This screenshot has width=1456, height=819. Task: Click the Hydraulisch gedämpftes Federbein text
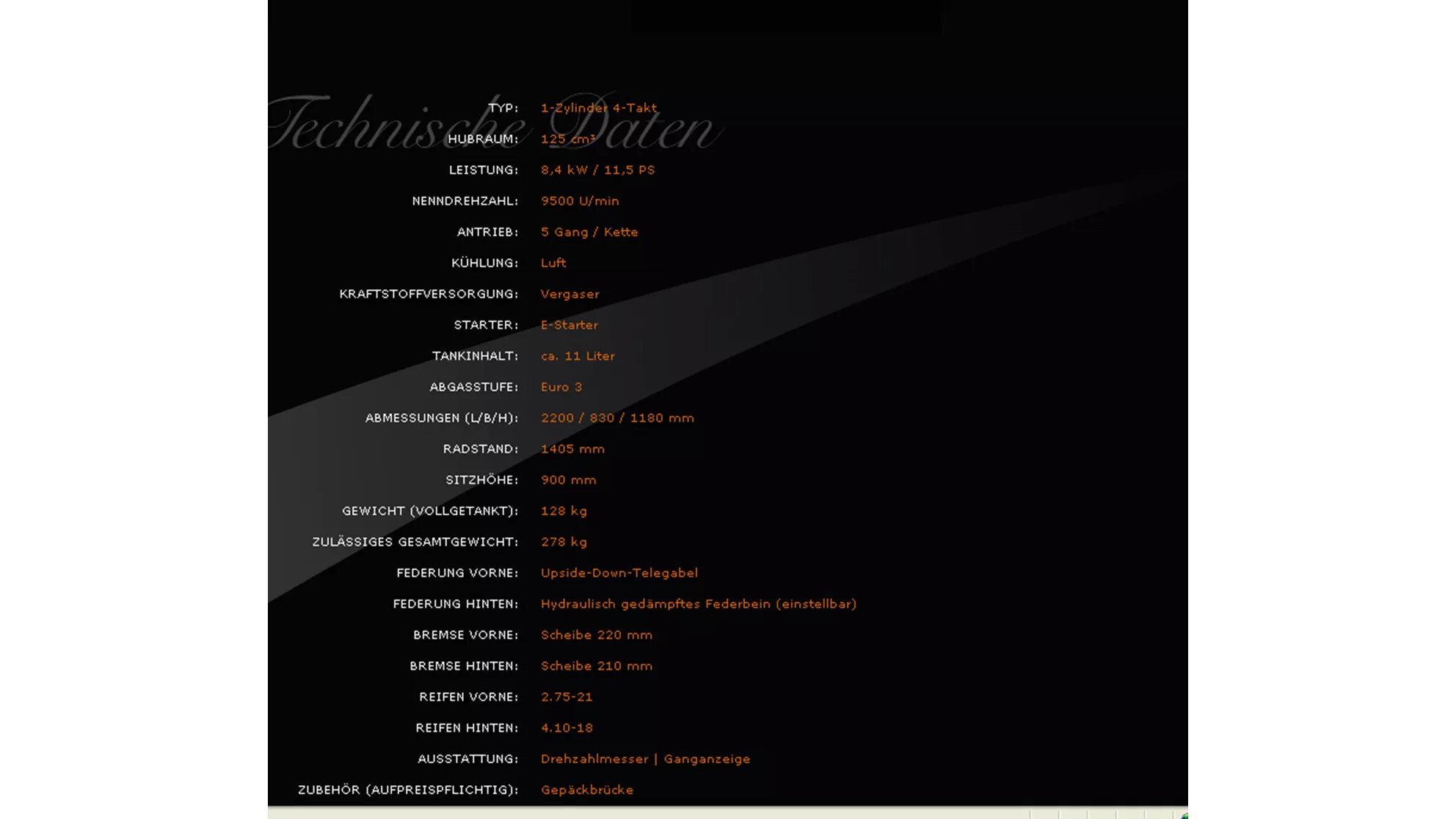[x=698, y=604]
